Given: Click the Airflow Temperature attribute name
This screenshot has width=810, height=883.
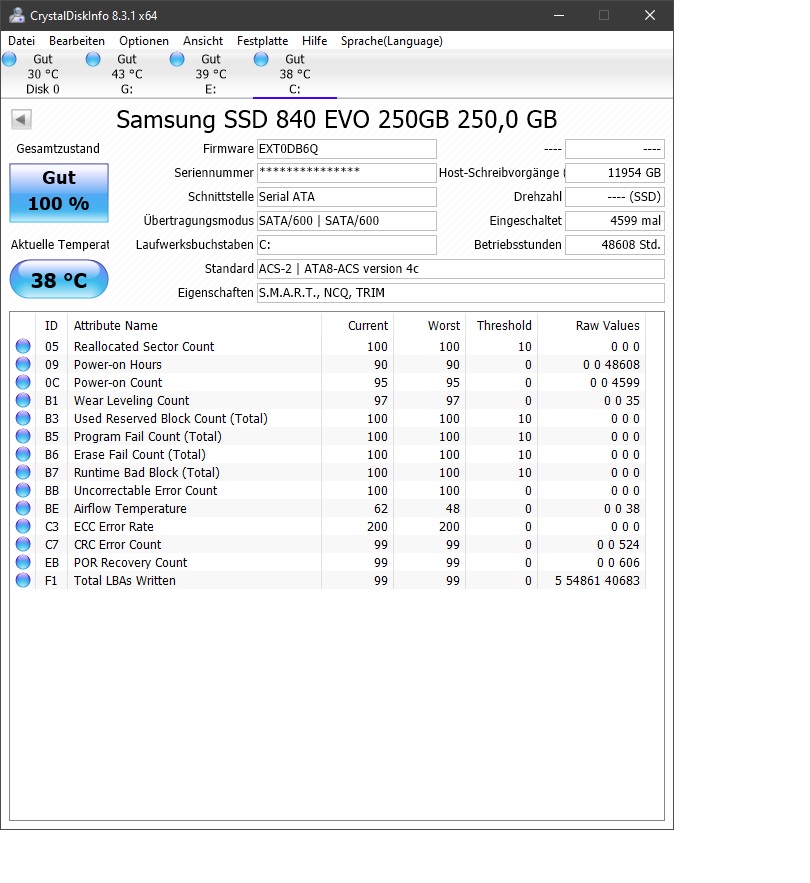Looking at the screenshot, I should click(130, 509).
